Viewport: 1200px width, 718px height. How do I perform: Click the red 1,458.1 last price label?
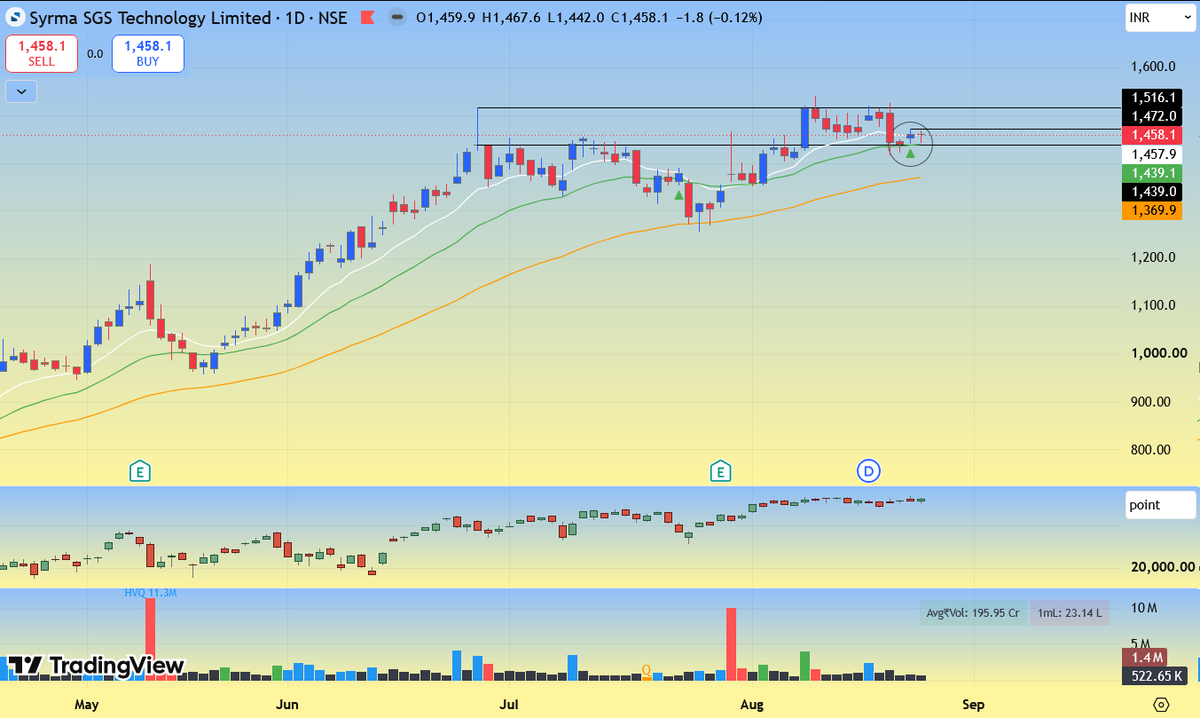1153,135
